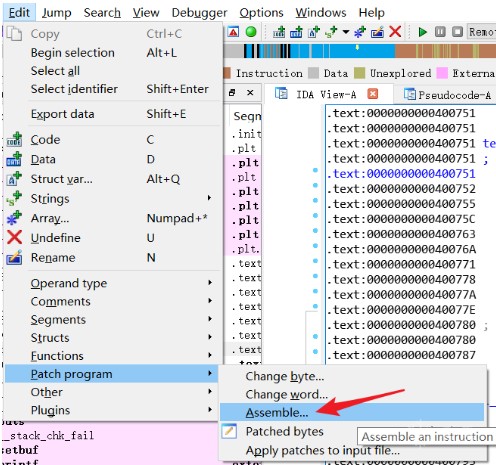This screenshot has height=465, width=496.
Task: Choose Undefine menu entry
Action: coord(113,238)
